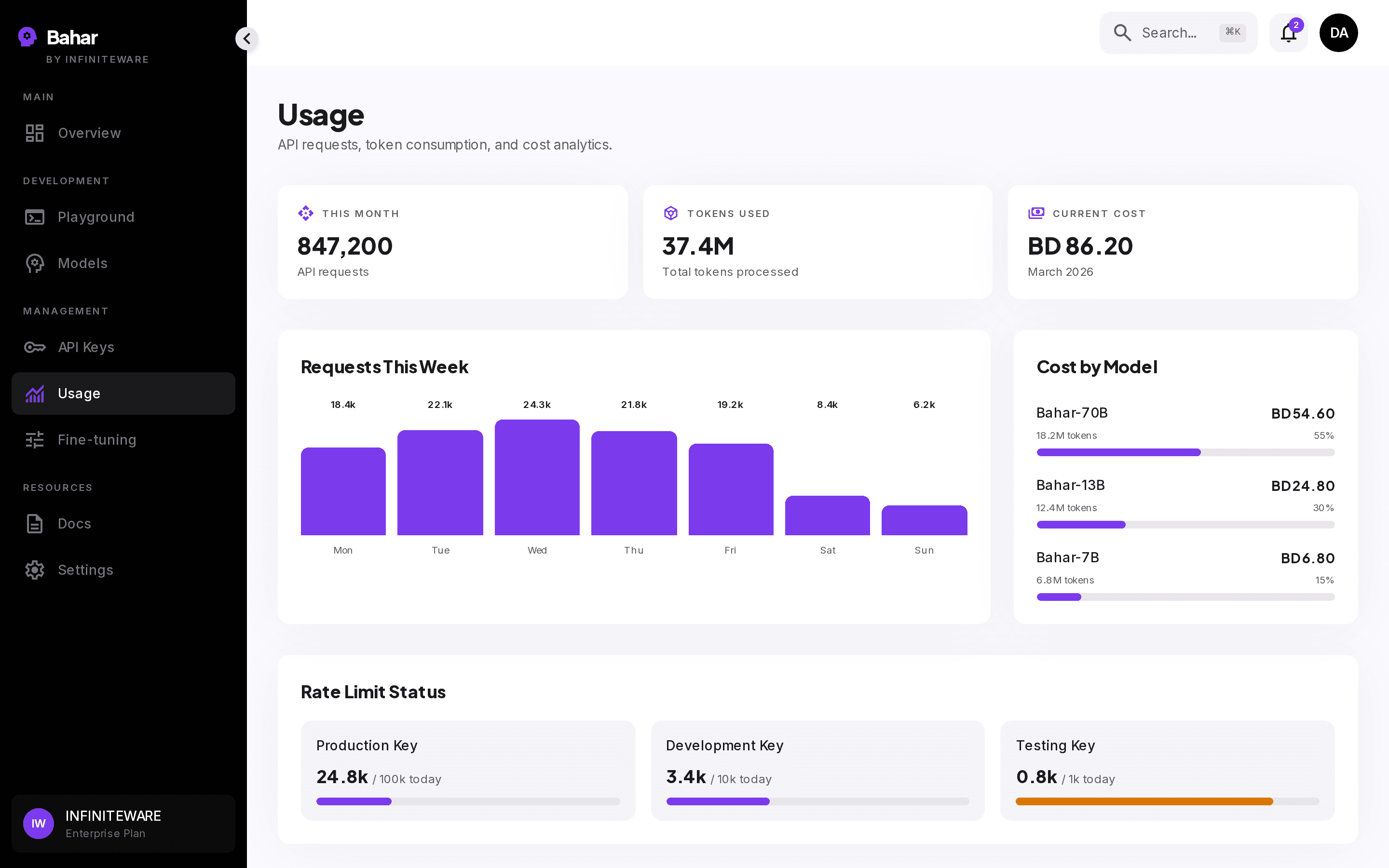Image resolution: width=1389 pixels, height=868 pixels.
Task: Click the ⌘K shortcut badge
Action: click(1232, 32)
